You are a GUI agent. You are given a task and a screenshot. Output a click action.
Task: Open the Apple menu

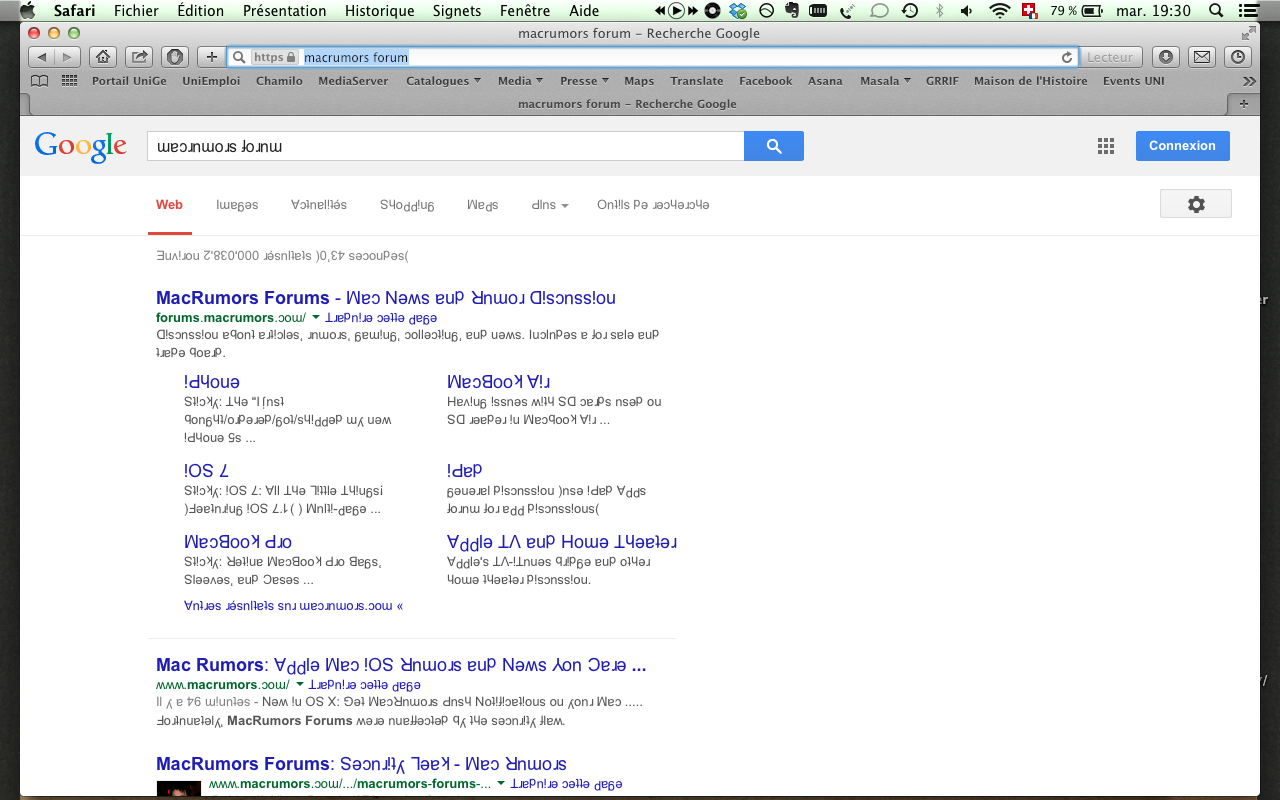[x=27, y=11]
